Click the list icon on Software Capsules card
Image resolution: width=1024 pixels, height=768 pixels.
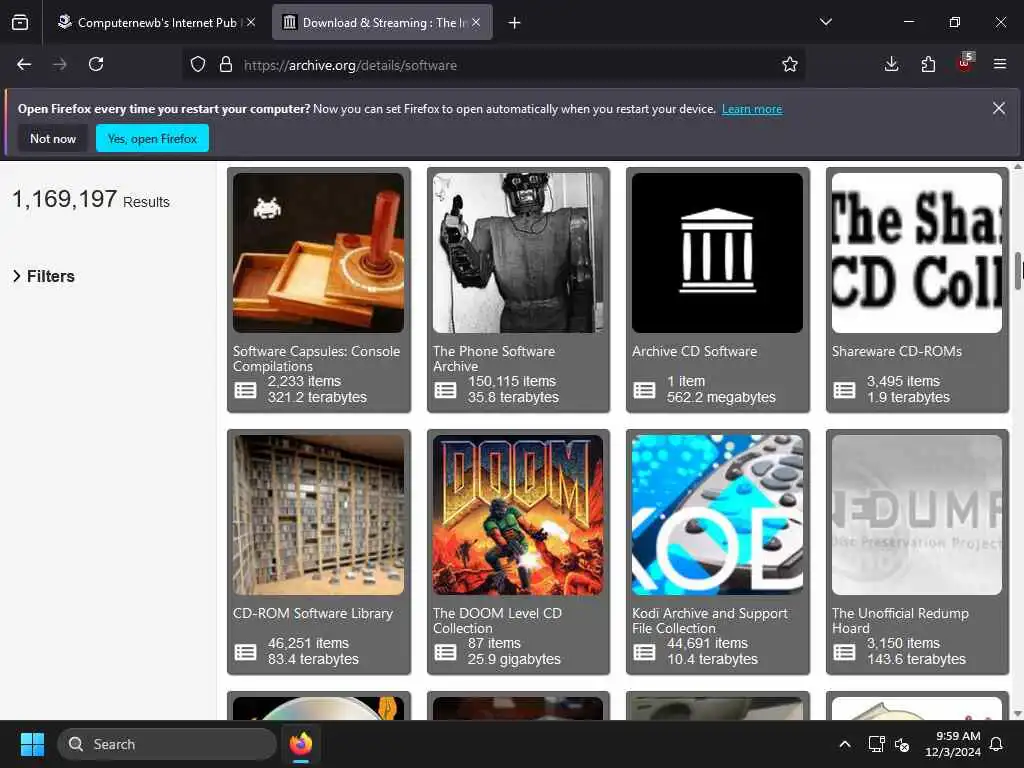coord(246,391)
